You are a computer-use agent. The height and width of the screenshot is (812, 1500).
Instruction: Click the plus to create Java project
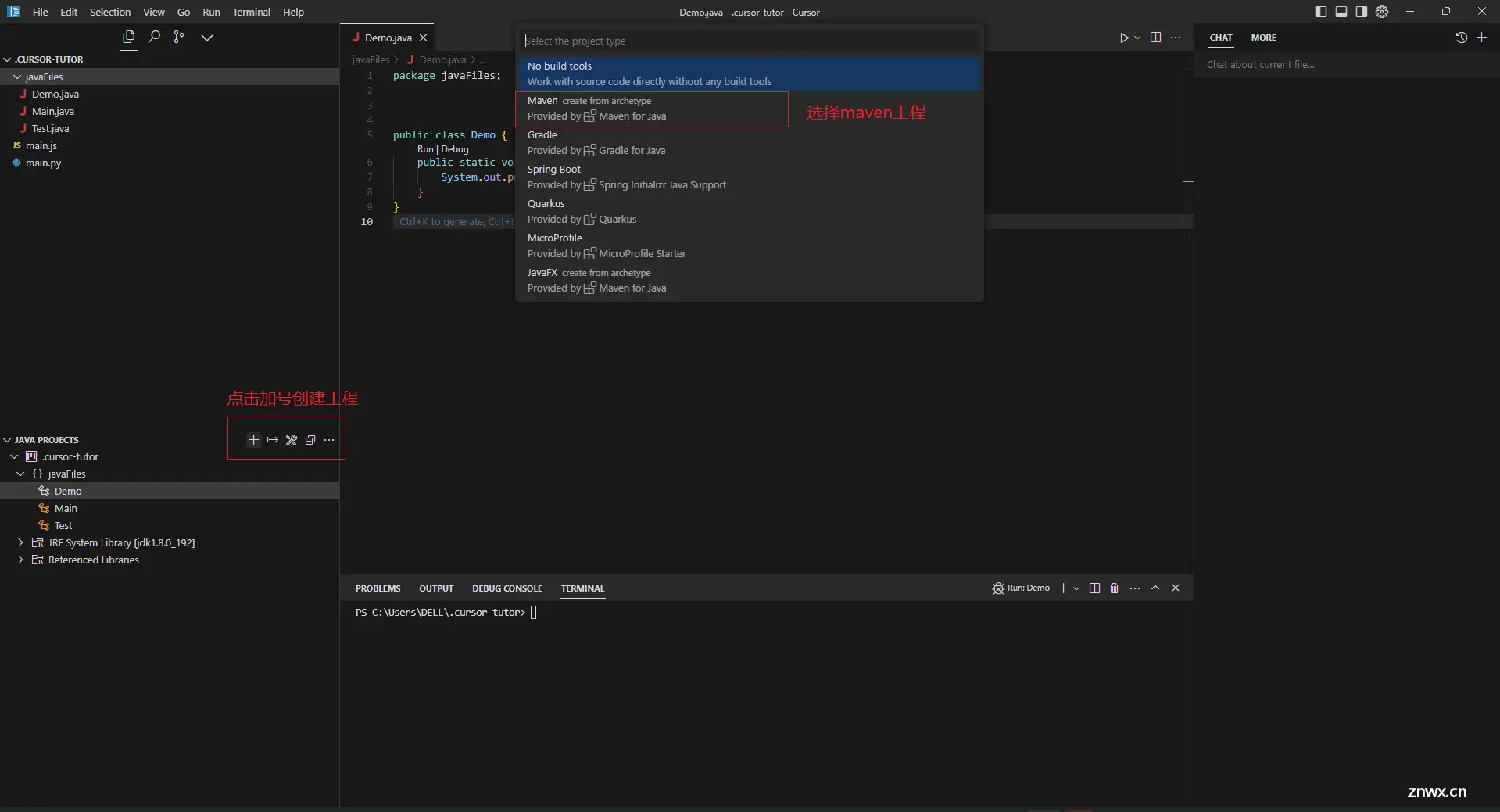(x=253, y=440)
